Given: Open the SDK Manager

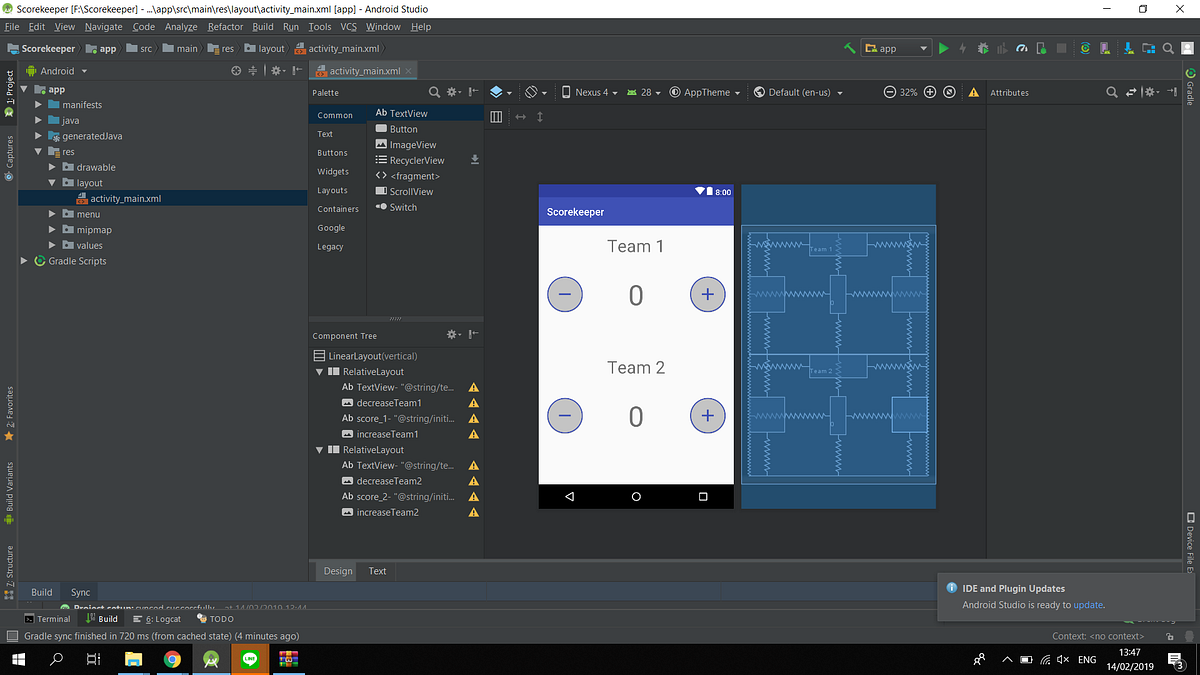Looking at the screenshot, I should point(1128,47).
